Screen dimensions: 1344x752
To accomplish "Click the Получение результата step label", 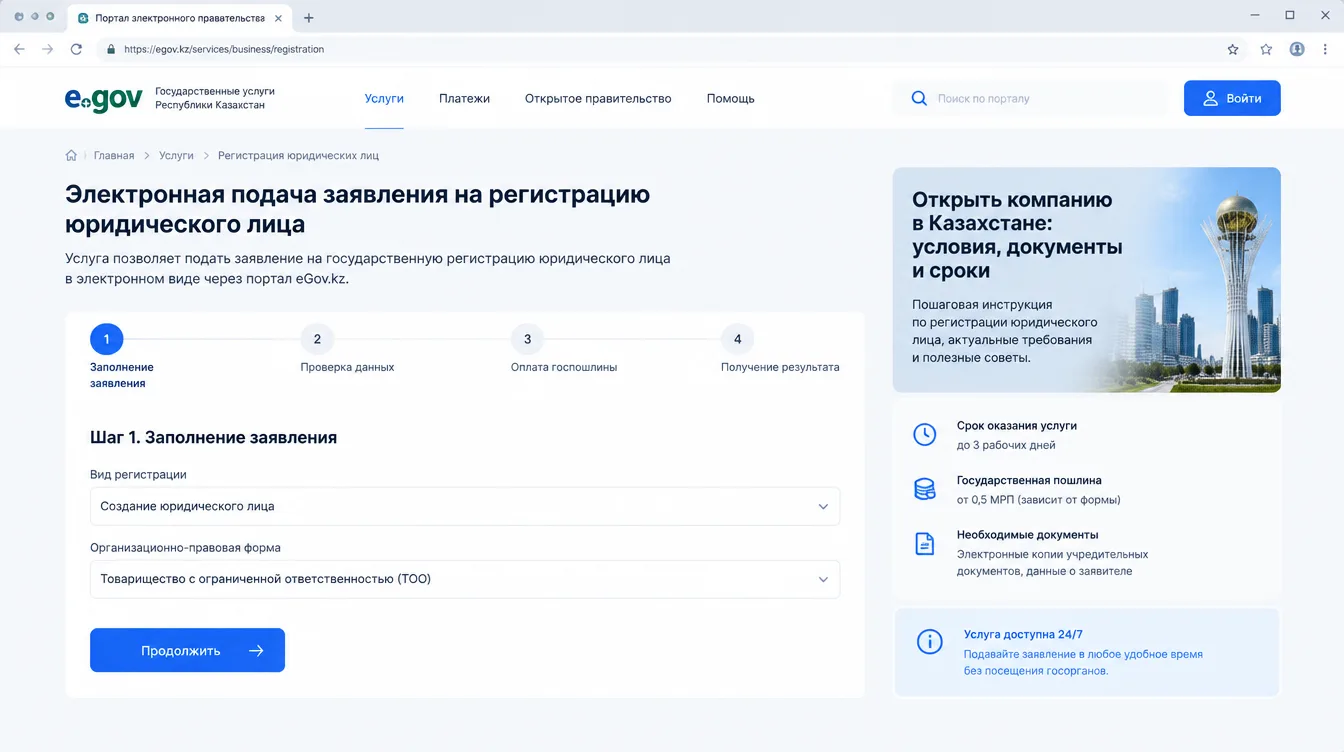I will (x=780, y=367).
